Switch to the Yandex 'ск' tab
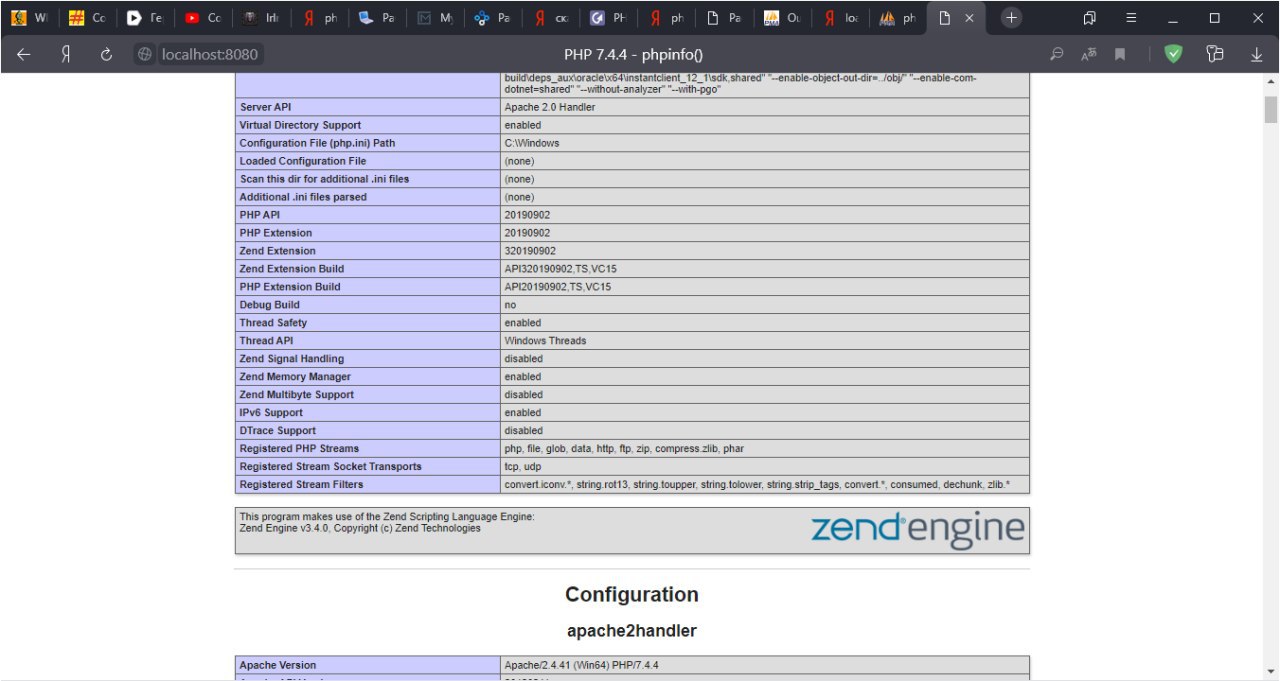Screen dimensions: 1280x681 [550, 18]
